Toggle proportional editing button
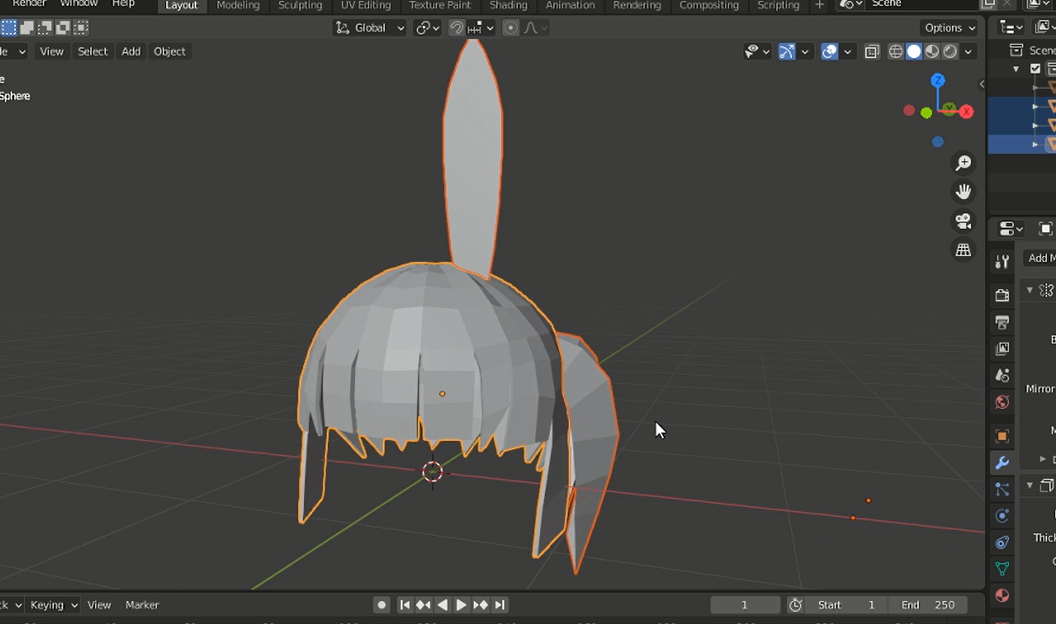The width and height of the screenshot is (1056, 624). [x=510, y=28]
